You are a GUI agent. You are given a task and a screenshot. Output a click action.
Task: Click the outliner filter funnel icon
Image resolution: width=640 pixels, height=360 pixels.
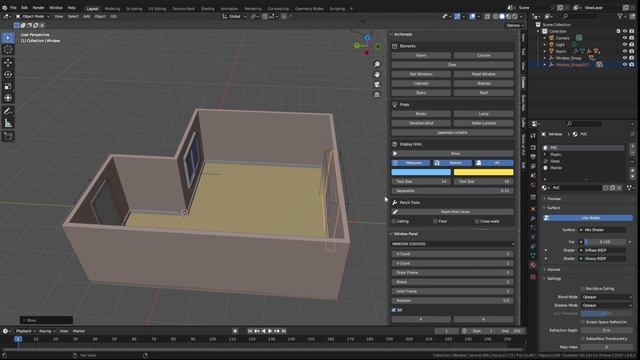coord(620,16)
